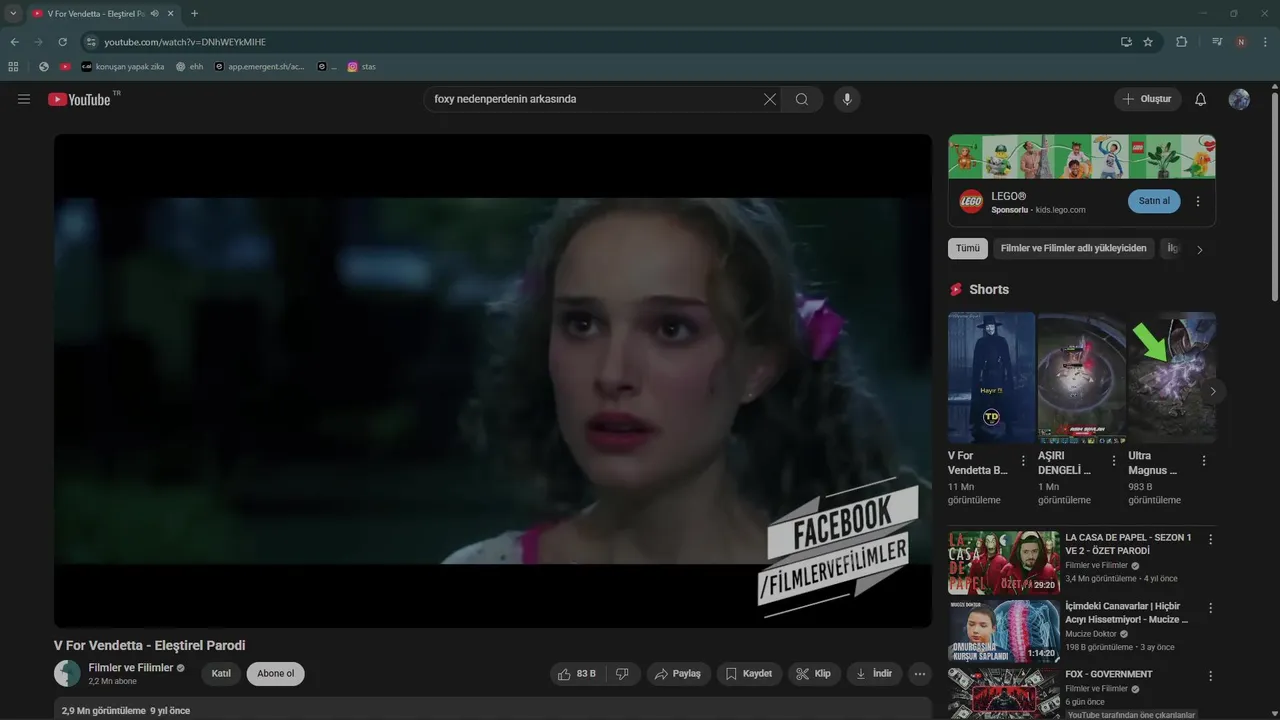Click the Satın al button on the LEGO ad

1154,201
